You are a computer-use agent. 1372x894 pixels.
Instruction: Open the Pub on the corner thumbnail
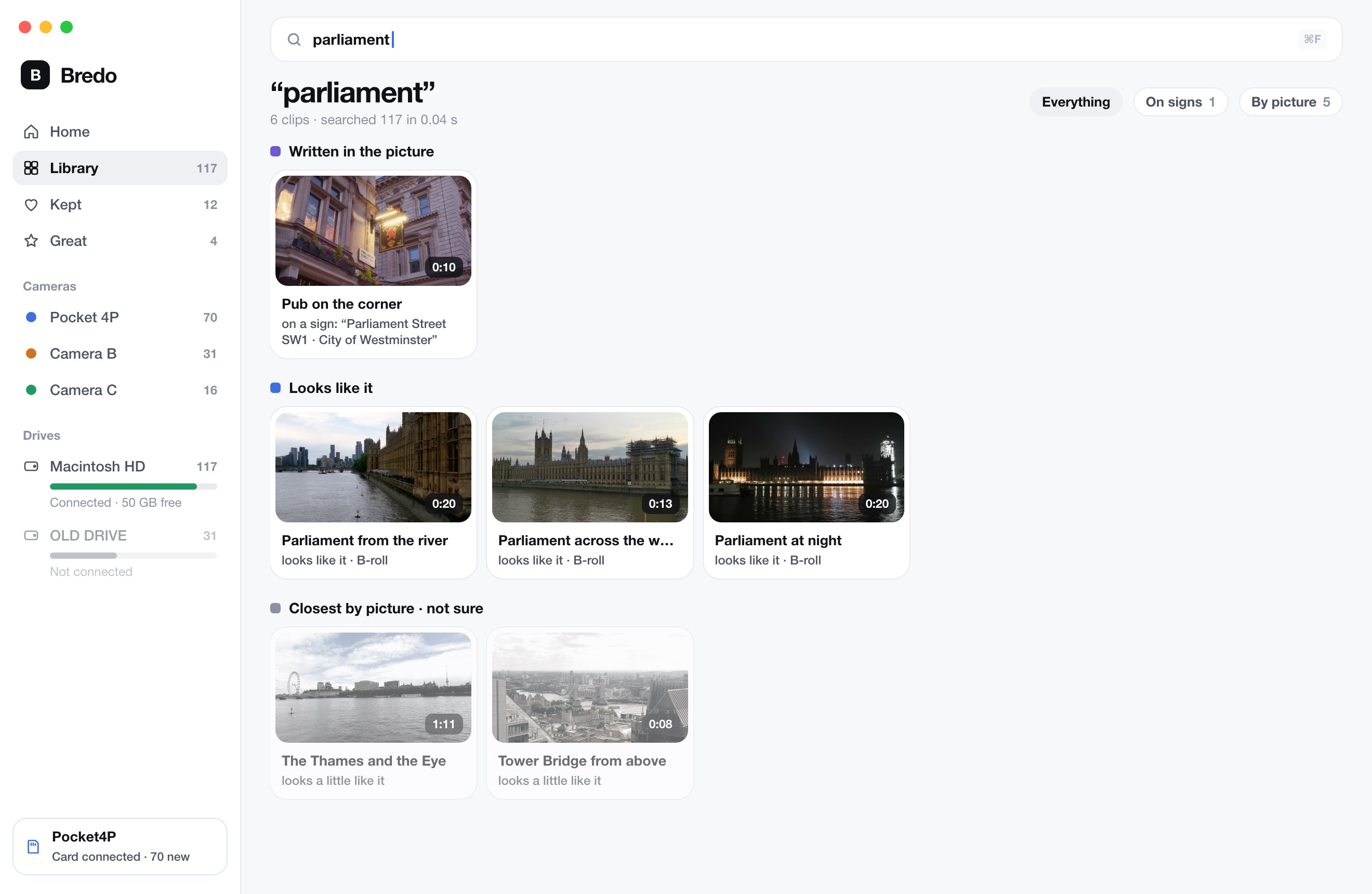point(373,231)
